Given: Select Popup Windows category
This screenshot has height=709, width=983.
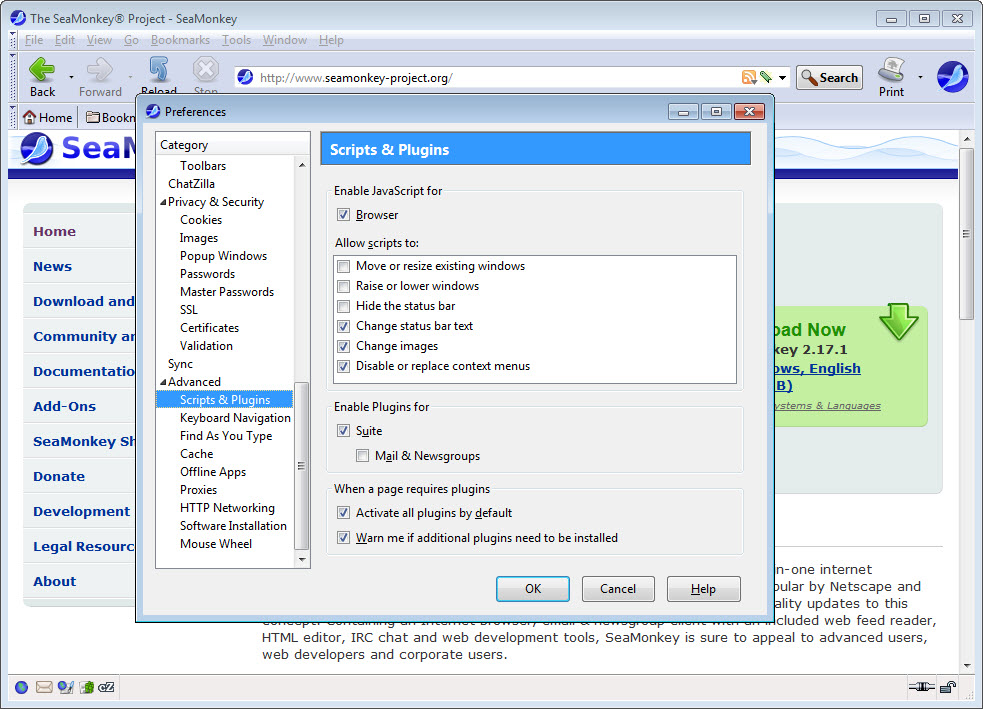Looking at the screenshot, I should click(223, 256).
